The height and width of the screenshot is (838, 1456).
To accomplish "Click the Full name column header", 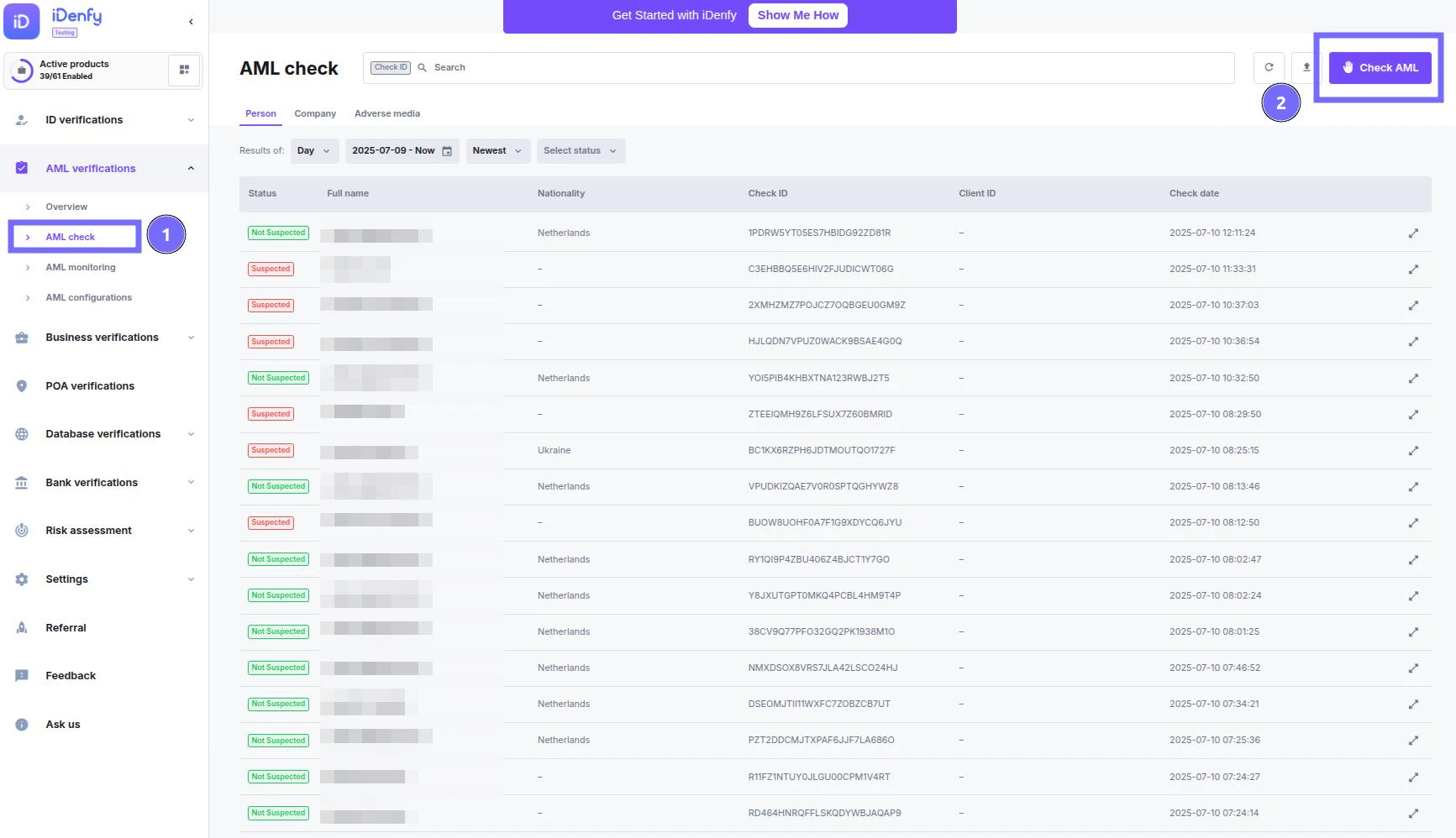I will click(x=348, y=193).
